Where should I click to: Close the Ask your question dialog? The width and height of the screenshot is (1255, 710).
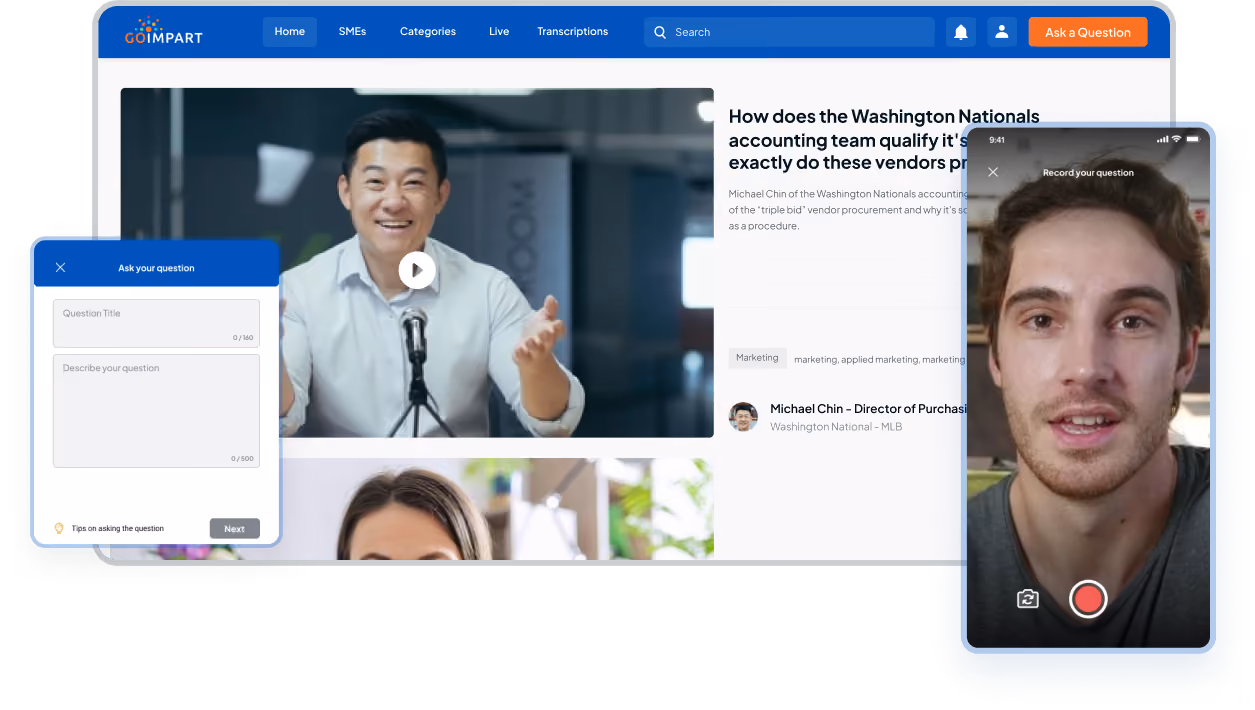click(x=60, y=267)
